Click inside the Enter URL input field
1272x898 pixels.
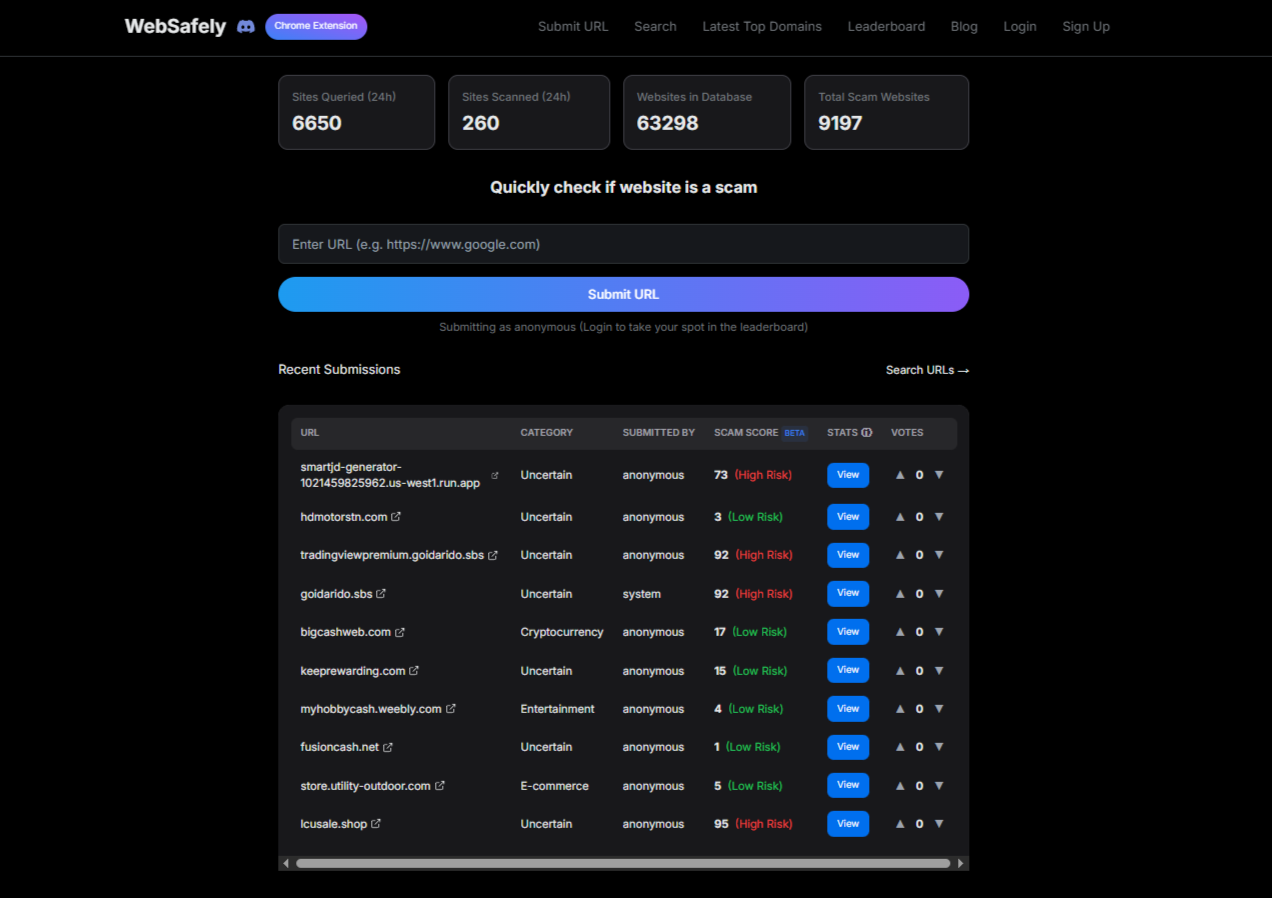point(623,244)
